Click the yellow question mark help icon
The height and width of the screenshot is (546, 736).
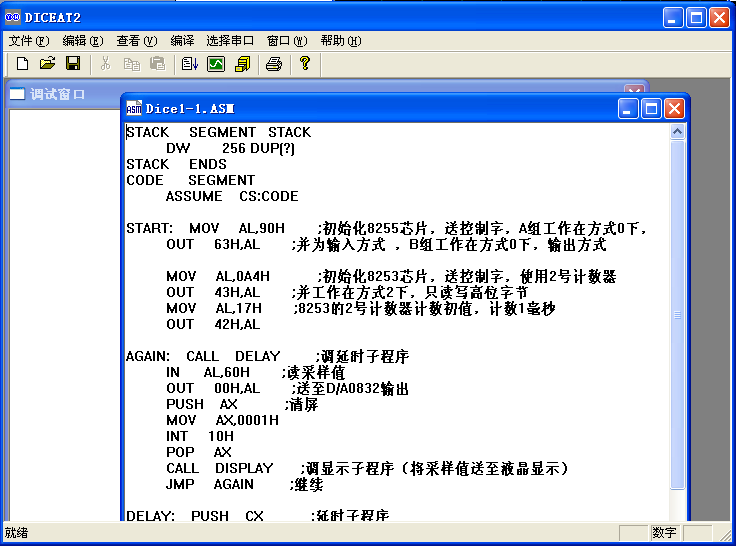[x=305, y=64]
